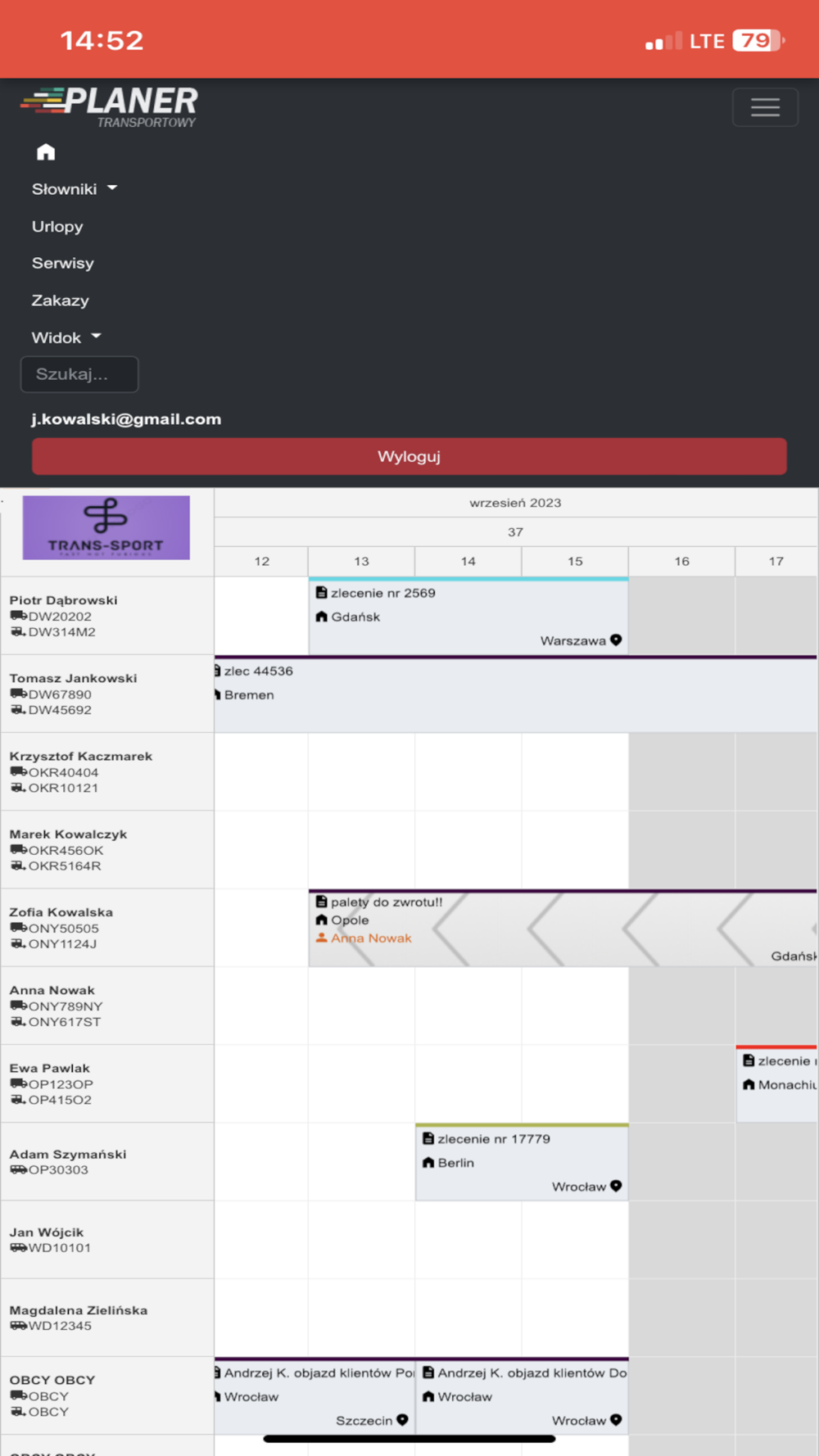The image size is (819, 1456).
Task: Select truck icon next to DW20202
Action: point(18,616)
